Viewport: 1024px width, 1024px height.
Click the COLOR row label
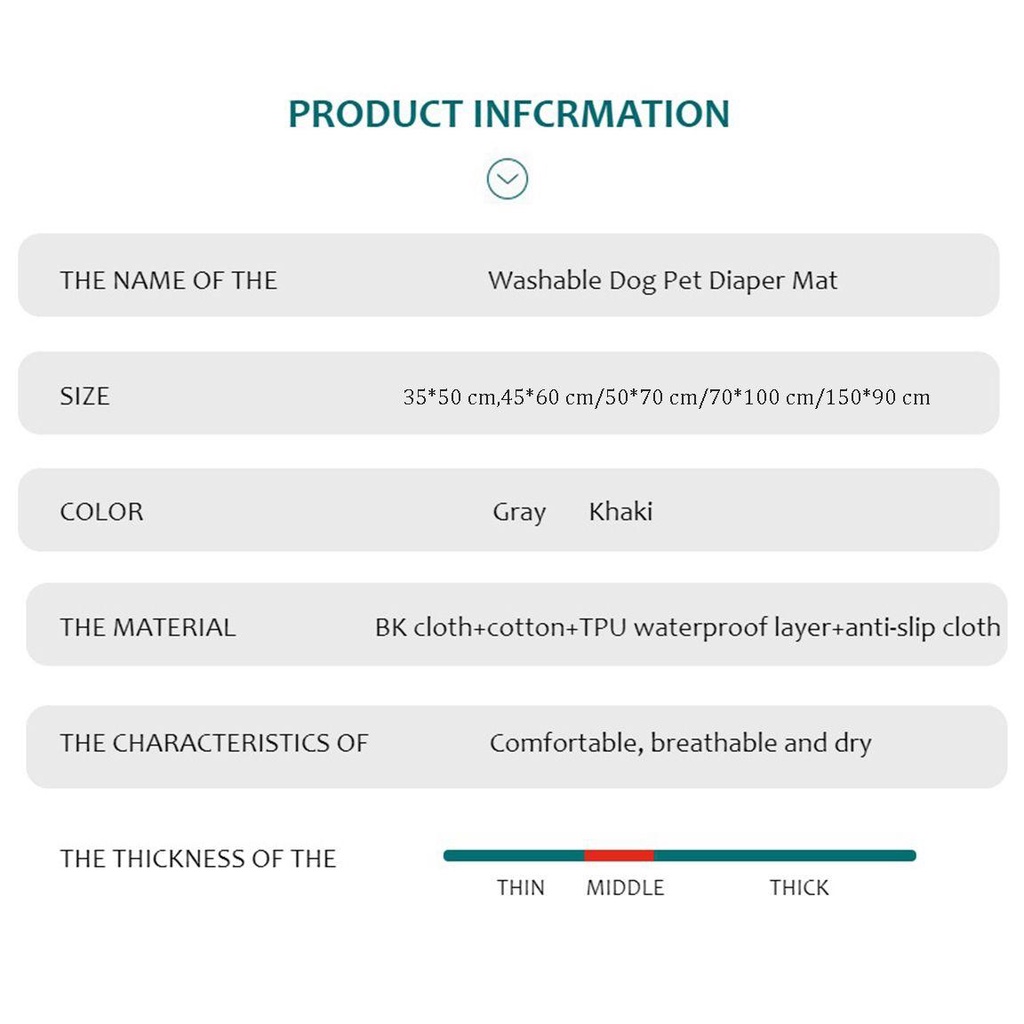pos(102,512)
